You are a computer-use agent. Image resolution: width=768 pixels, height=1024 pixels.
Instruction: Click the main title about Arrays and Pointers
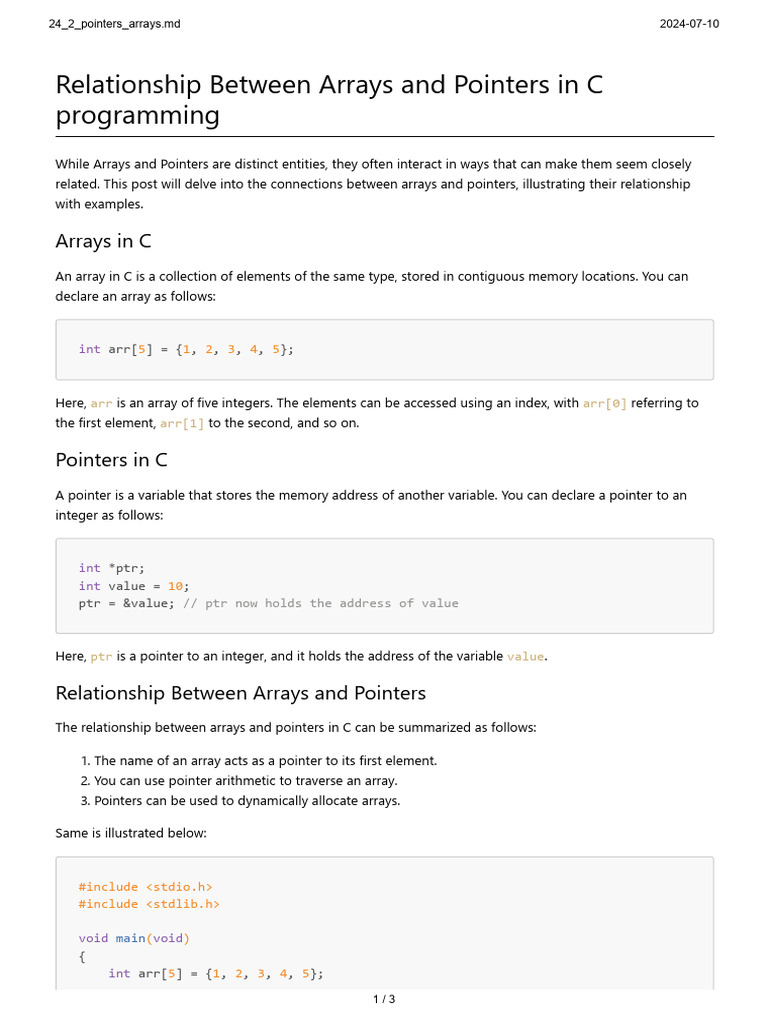point(329,100)
